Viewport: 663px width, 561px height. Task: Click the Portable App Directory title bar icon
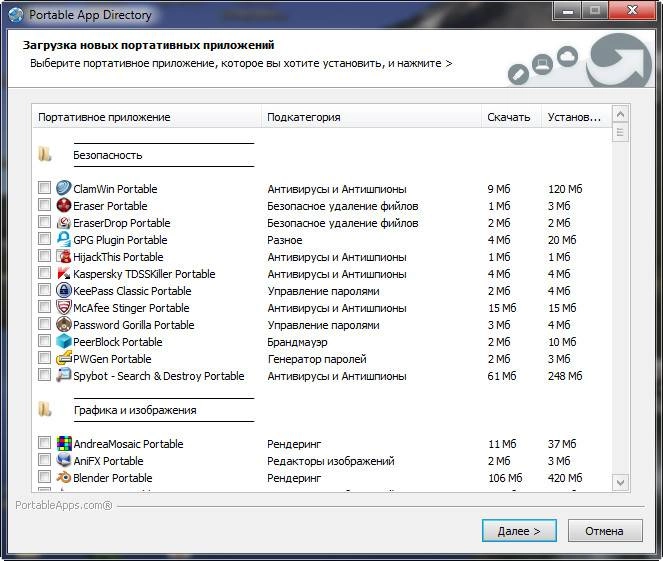(16, 14)
